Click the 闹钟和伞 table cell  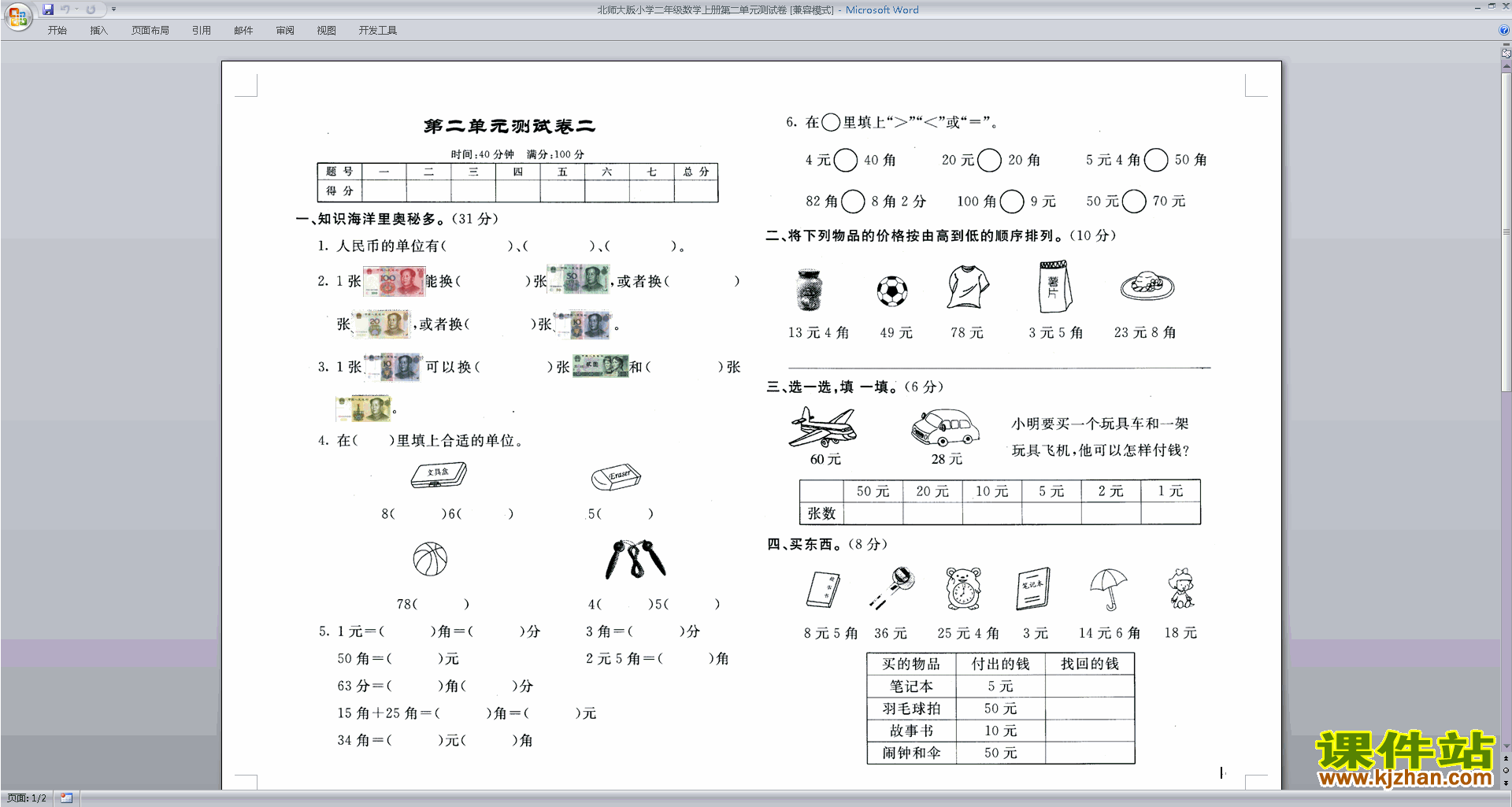(911, 753)
